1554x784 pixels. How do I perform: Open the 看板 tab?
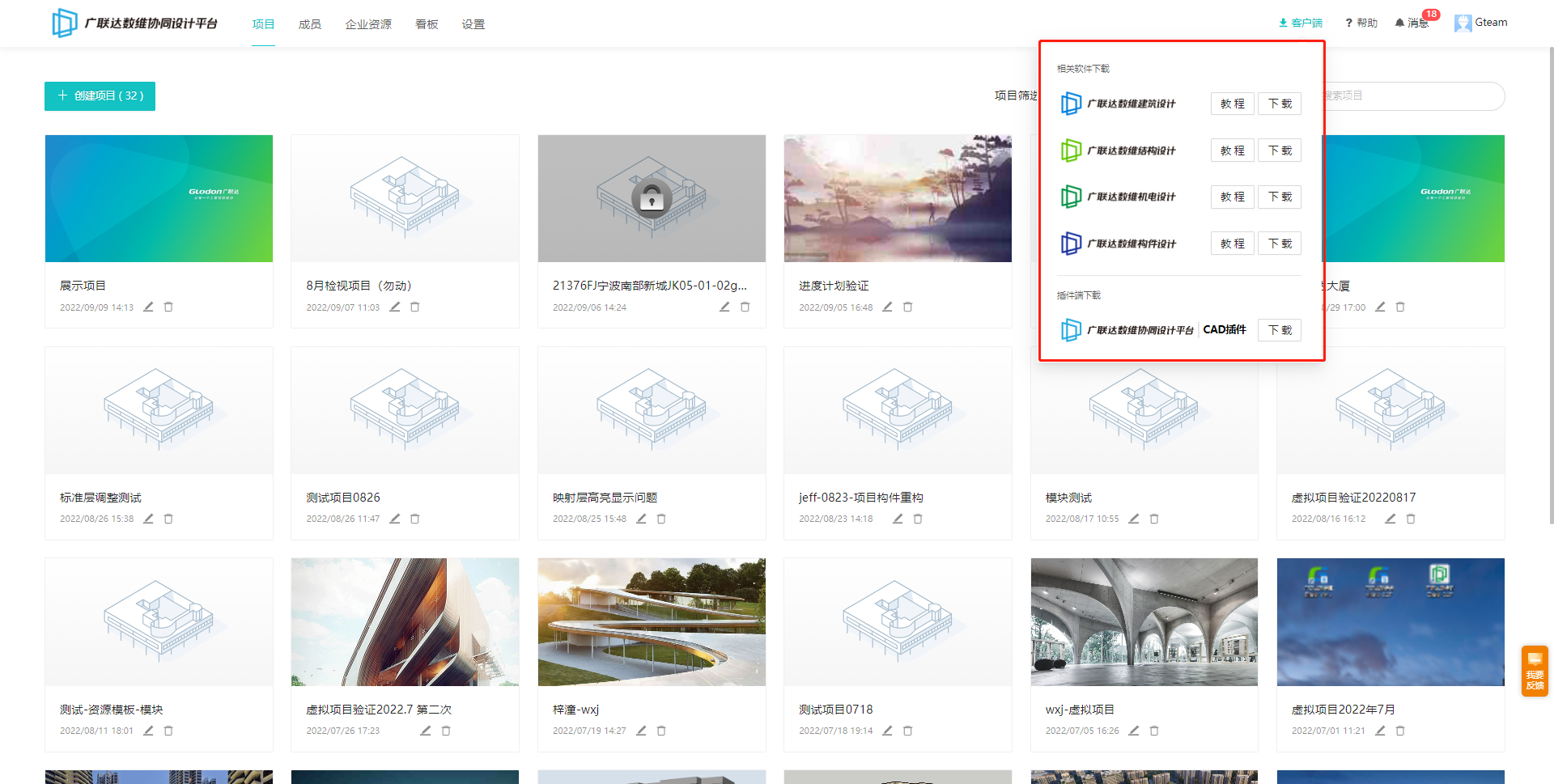(427, 24)
